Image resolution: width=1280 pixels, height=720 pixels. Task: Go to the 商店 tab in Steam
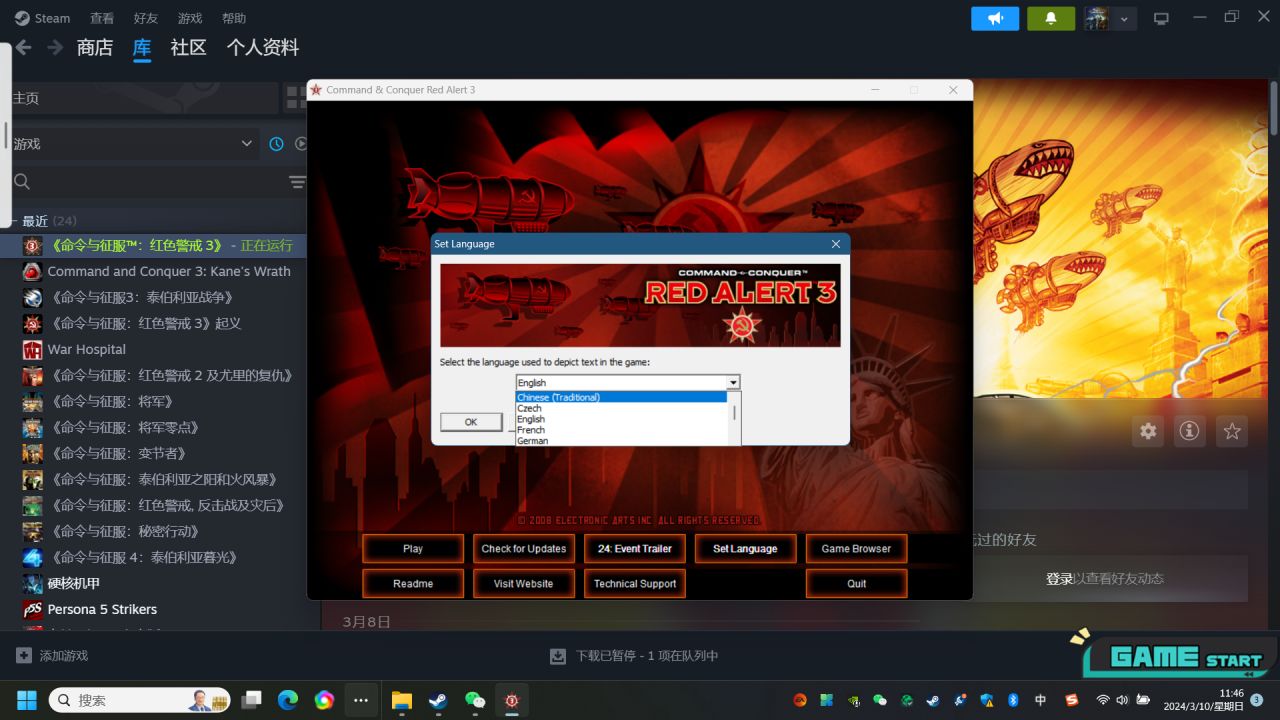[95, 48]
